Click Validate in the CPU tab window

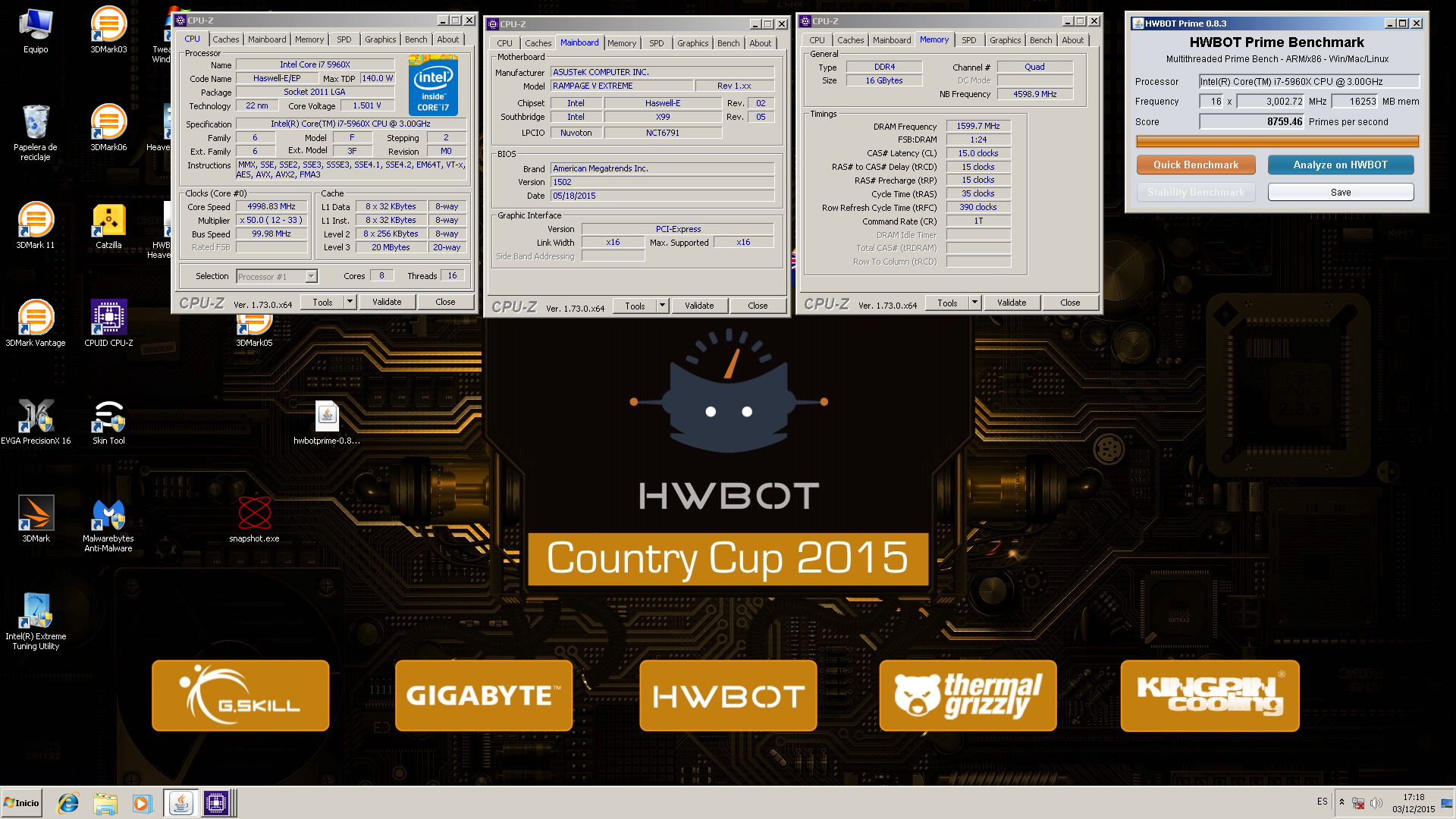[x=387, y=302]
